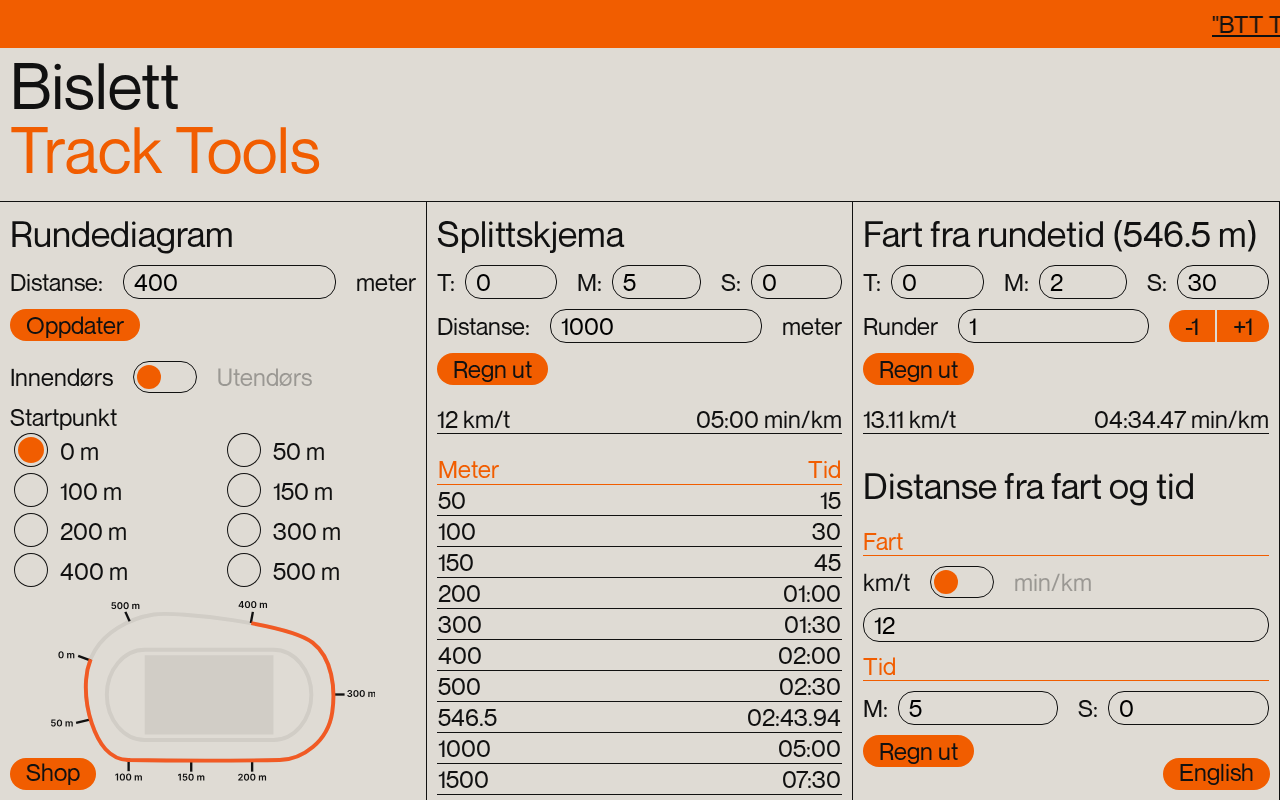Select the 0 m start point radio
1280x800 pixels.
[31, 451]
